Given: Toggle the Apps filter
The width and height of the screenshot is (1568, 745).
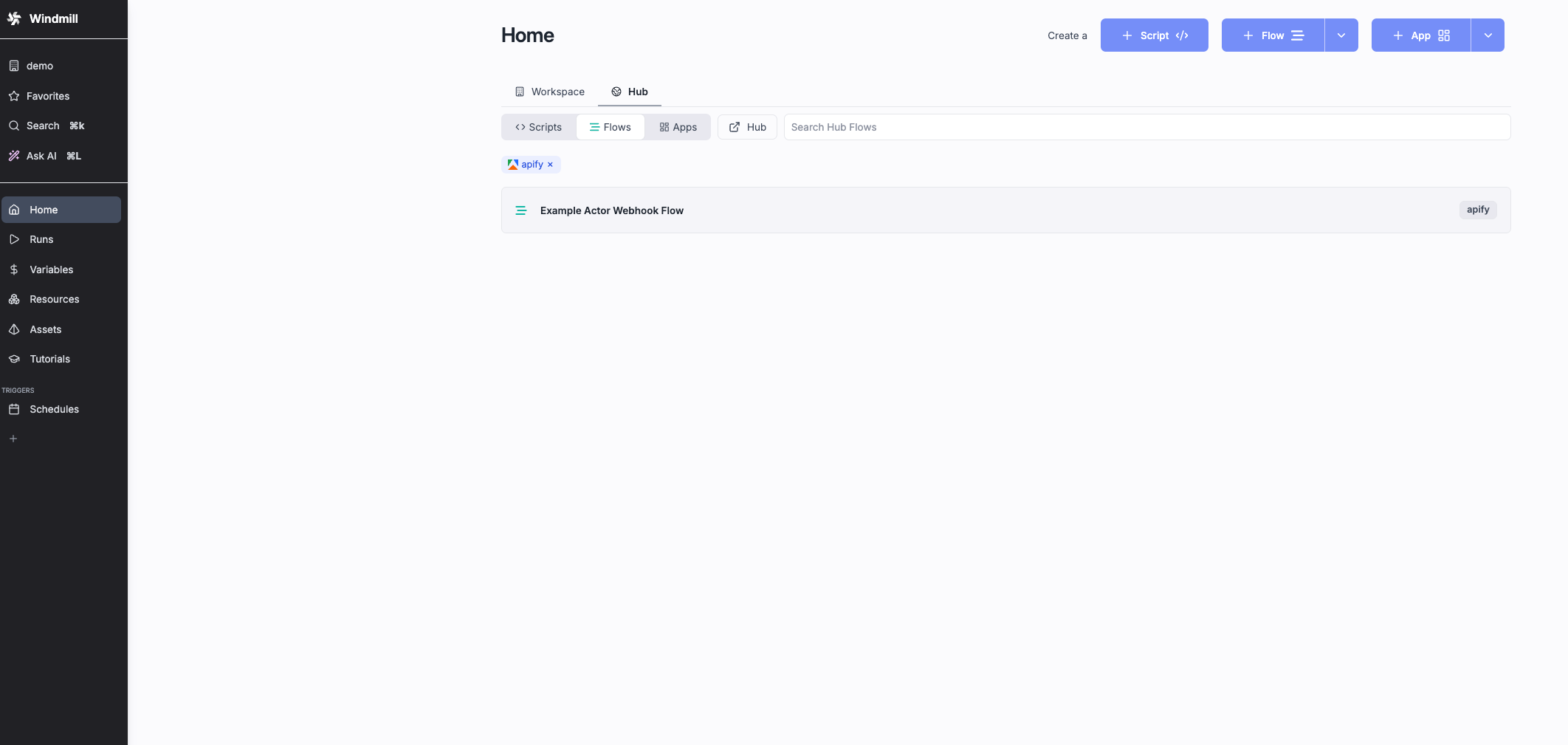Looking at the screenshot, I should point(677,127).
